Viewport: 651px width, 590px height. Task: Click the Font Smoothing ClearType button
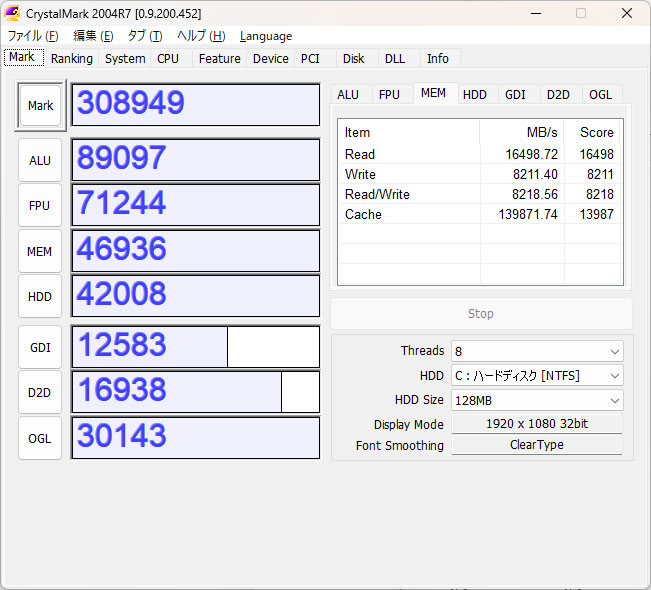[x=537, y=445]
